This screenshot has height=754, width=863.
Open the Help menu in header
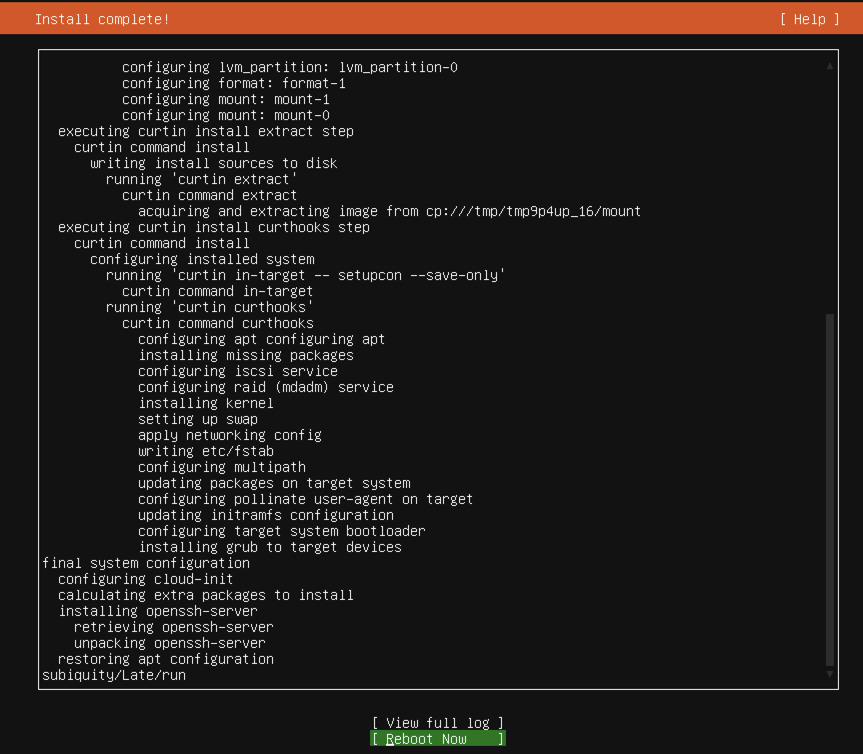point(810,19)
